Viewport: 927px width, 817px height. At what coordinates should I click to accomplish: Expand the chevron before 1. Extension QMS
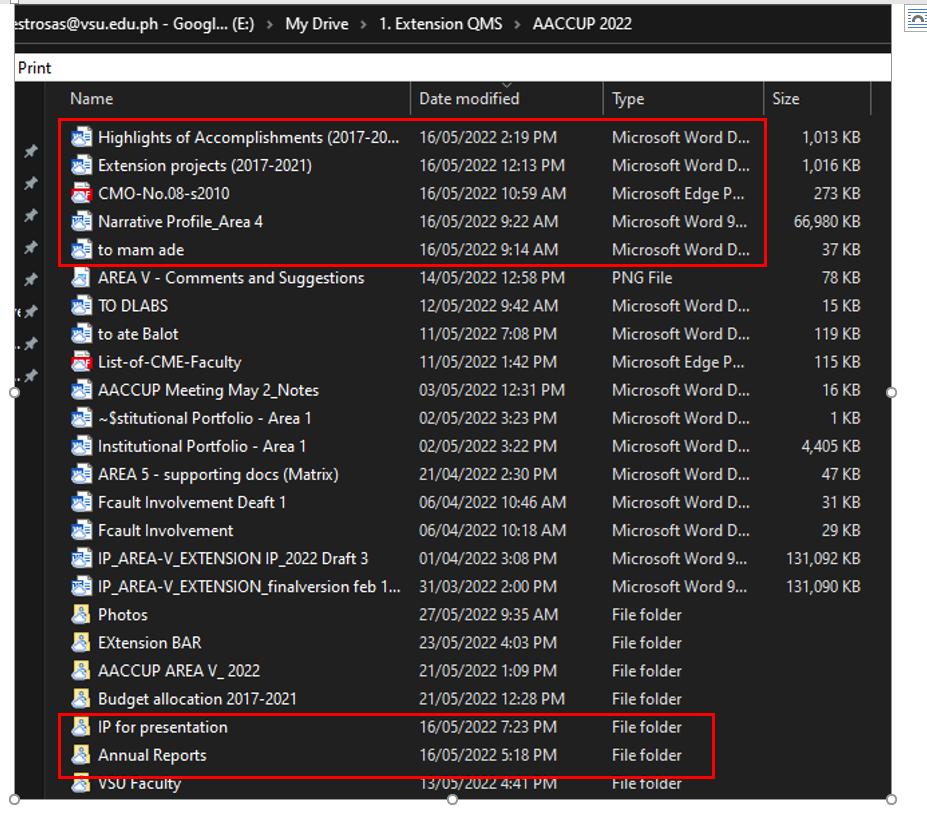coord(364,24)
